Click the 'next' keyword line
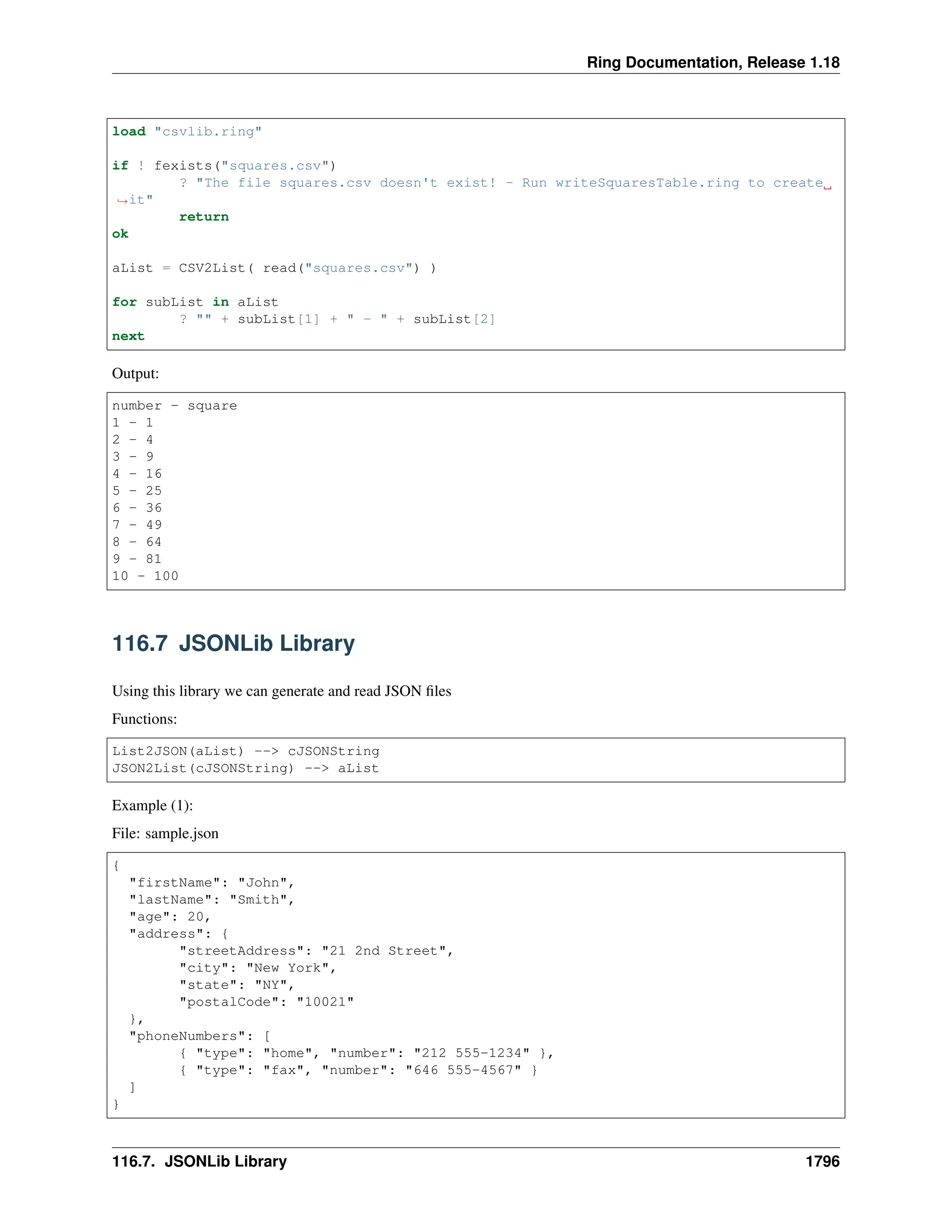 (x=128, y=336)
